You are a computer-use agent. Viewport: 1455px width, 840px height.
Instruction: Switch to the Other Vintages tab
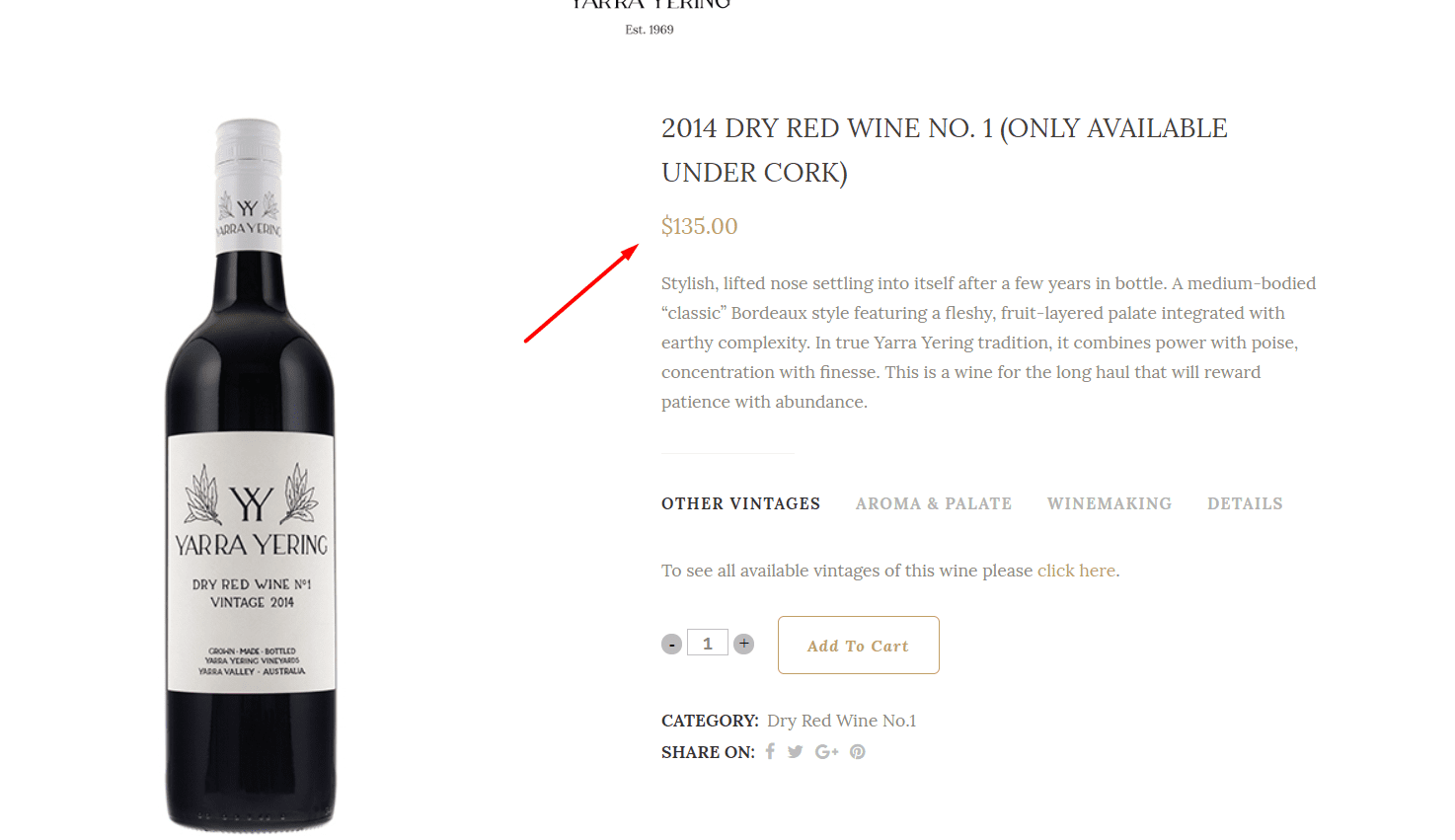741,503
